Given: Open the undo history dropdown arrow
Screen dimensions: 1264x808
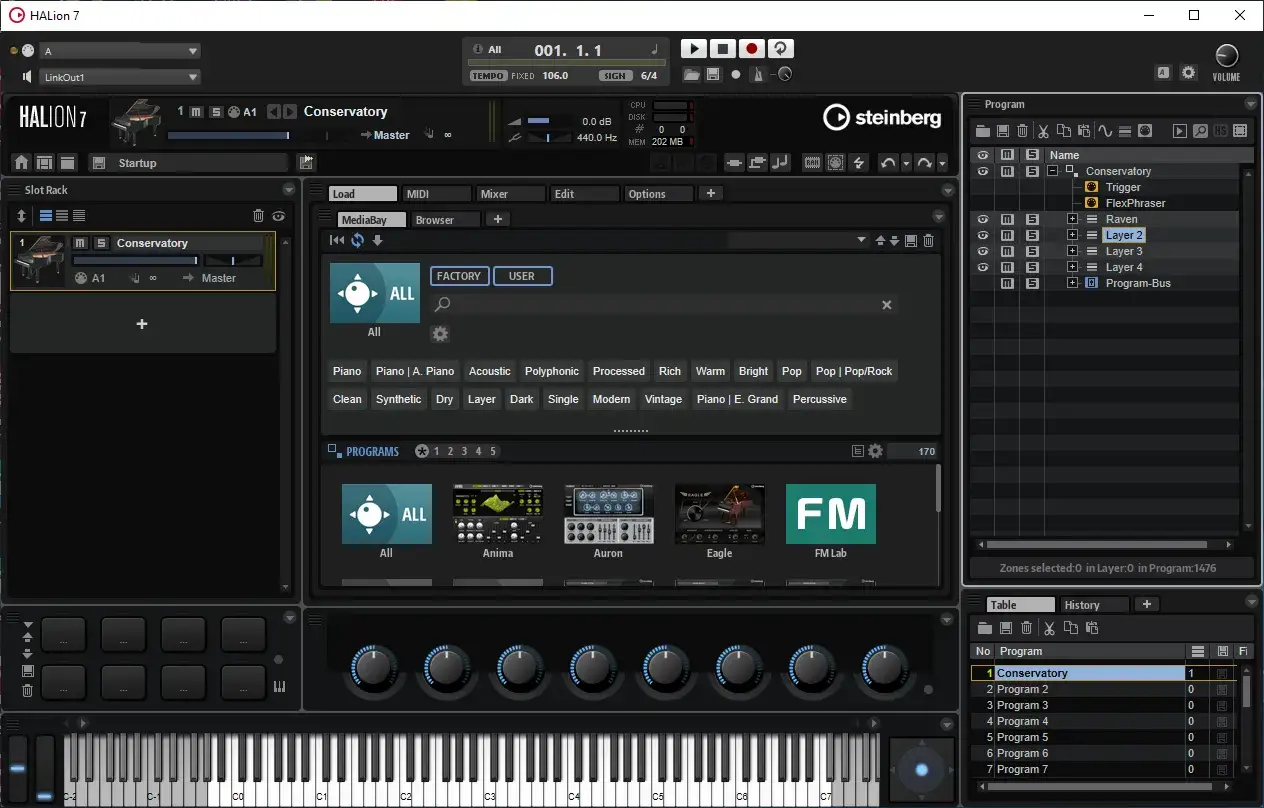Looking at the screenshot, I should (906, 163).
